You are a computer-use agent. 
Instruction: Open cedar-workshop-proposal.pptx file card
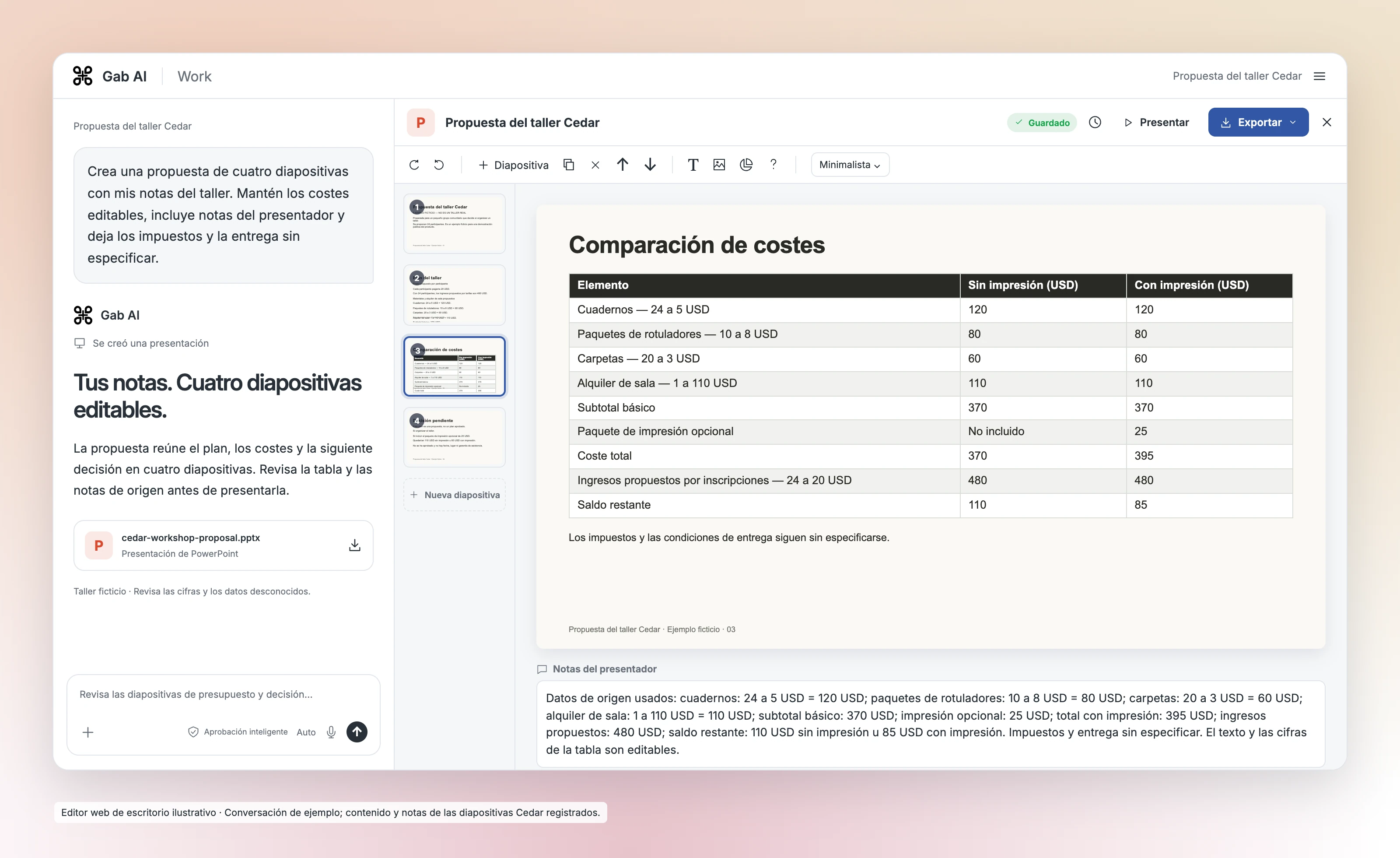pos(223,545)
